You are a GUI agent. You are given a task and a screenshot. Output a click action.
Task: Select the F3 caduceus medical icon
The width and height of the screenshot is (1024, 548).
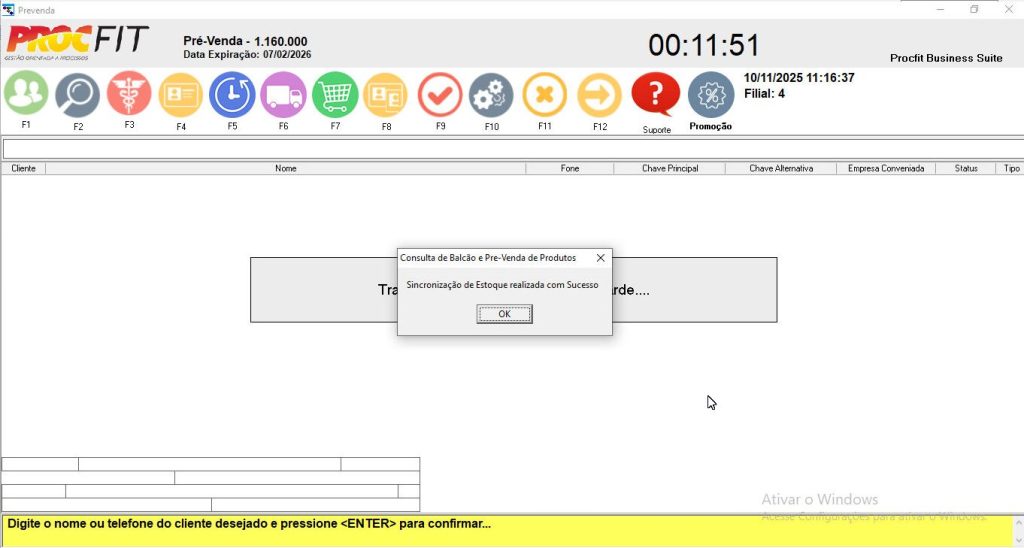pos(129,95)
